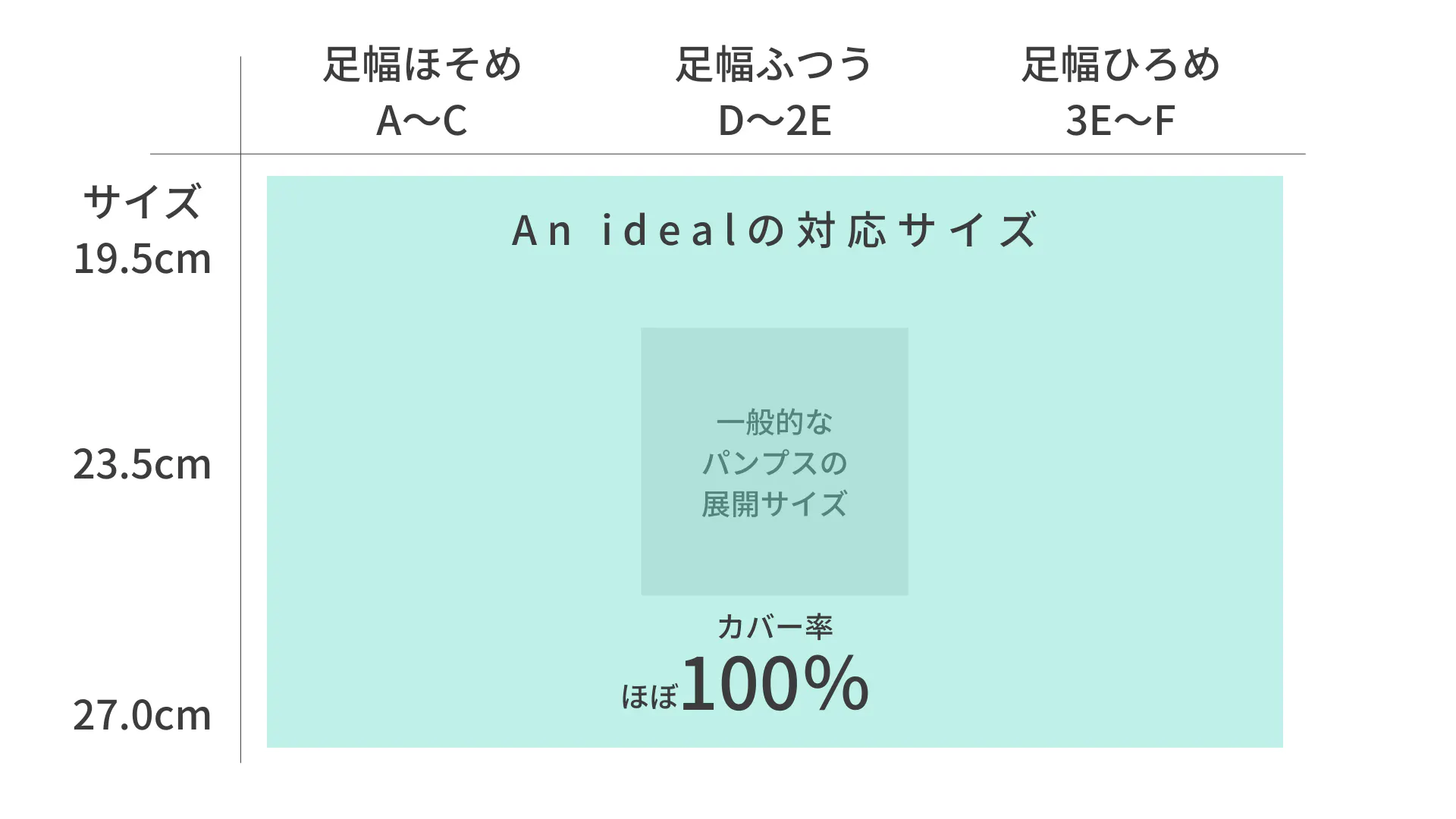Click the large 100% figure
Screen dimensions: 1456x819
tap(774, 684)
